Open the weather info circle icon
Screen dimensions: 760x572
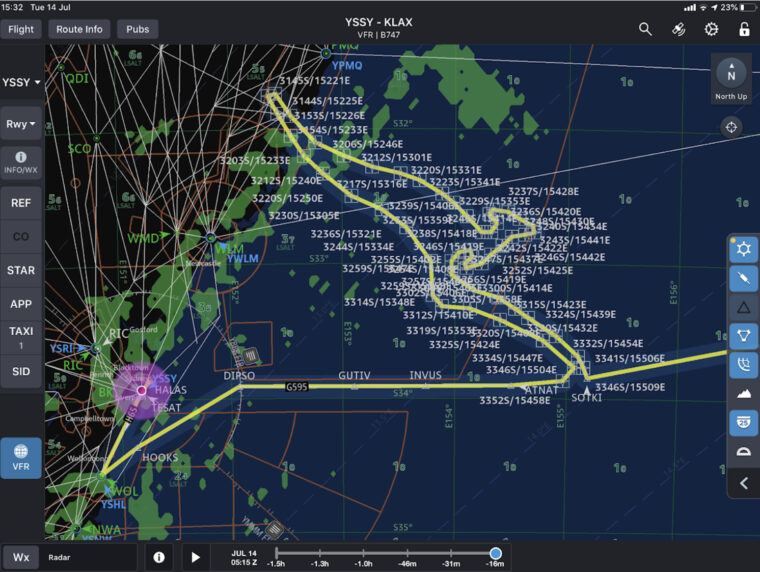pos(159,557)
